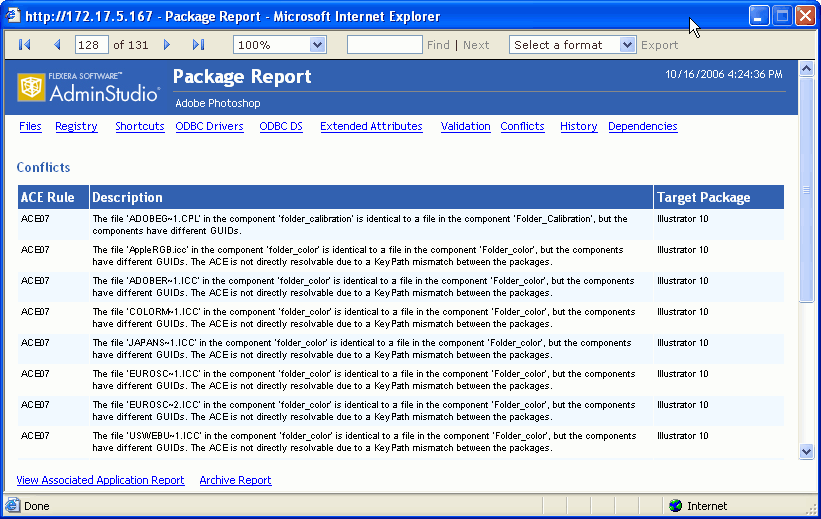
Task: Go to previous report page
Action: (57, 45)
